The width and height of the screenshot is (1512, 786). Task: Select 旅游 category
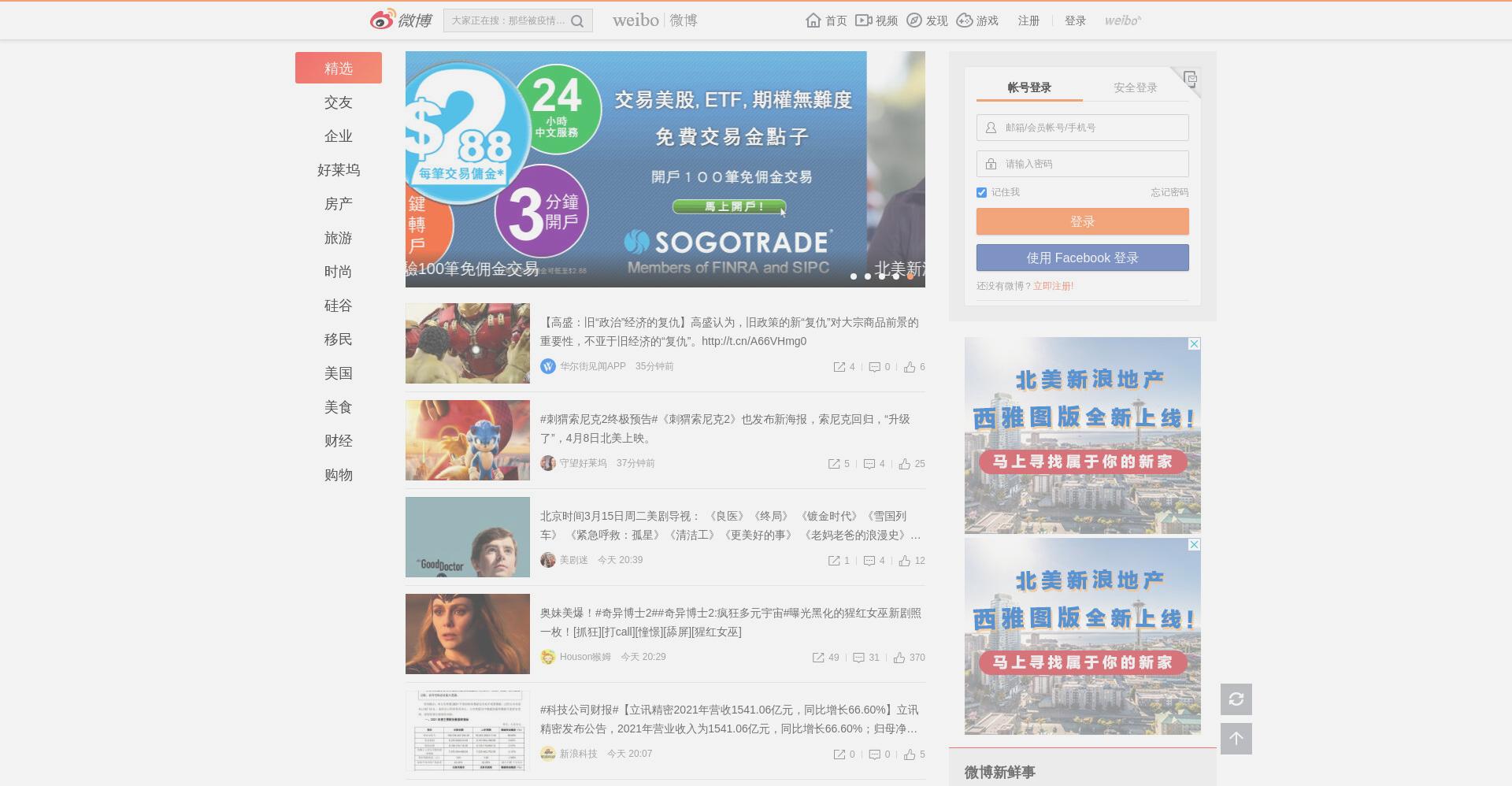339,238
